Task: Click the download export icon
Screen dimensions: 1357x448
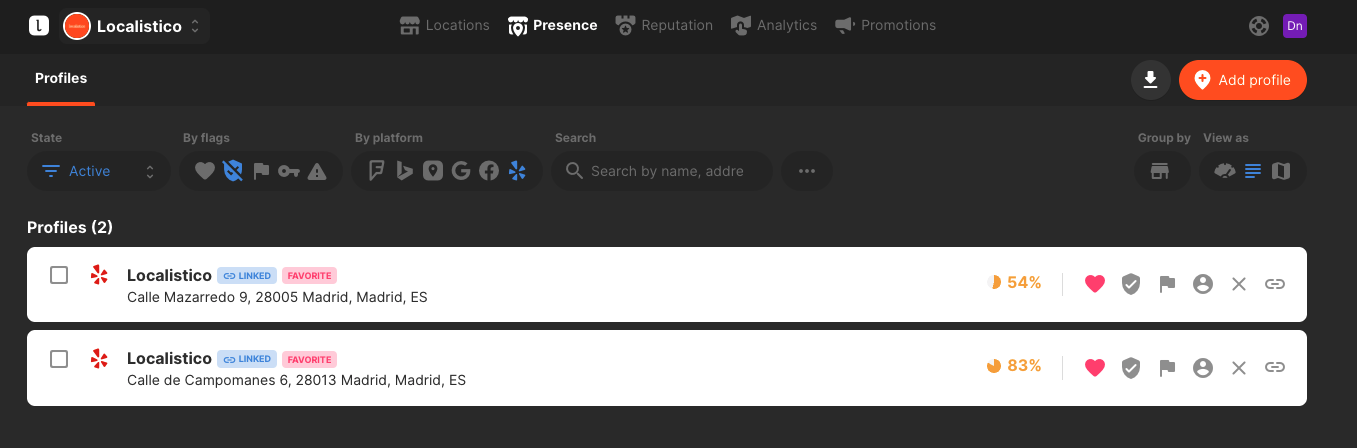Action: (x=1151, y=80)
